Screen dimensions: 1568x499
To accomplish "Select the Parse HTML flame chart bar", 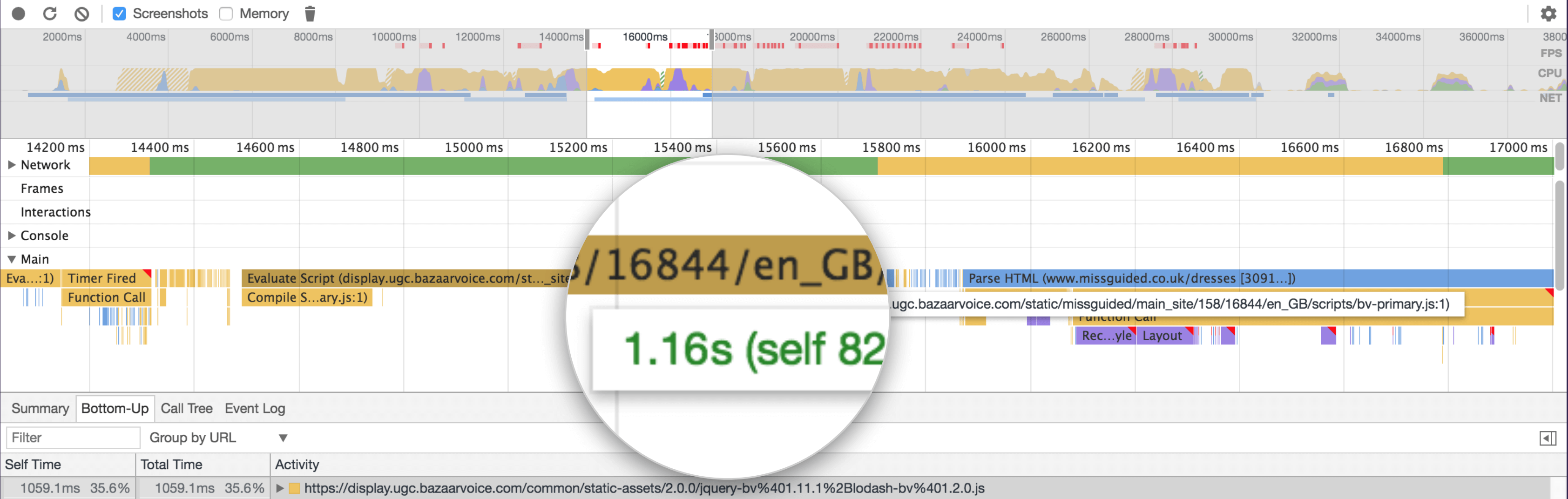I will click(x=1217, y=278).
